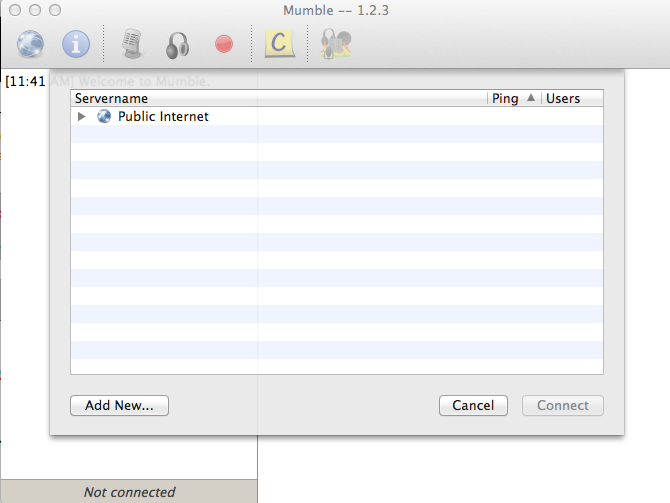Zoom the Mumble window
670x503 pixels.
(55, 10)
